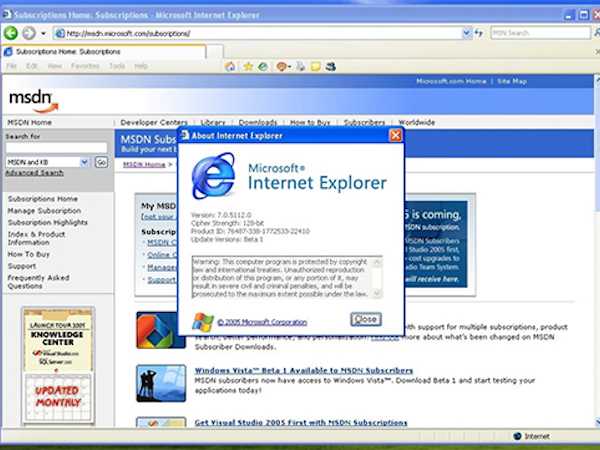The width and height of the screenshot is (600, 450).
Task: Open the Tools menu
Action: (117, 66)
